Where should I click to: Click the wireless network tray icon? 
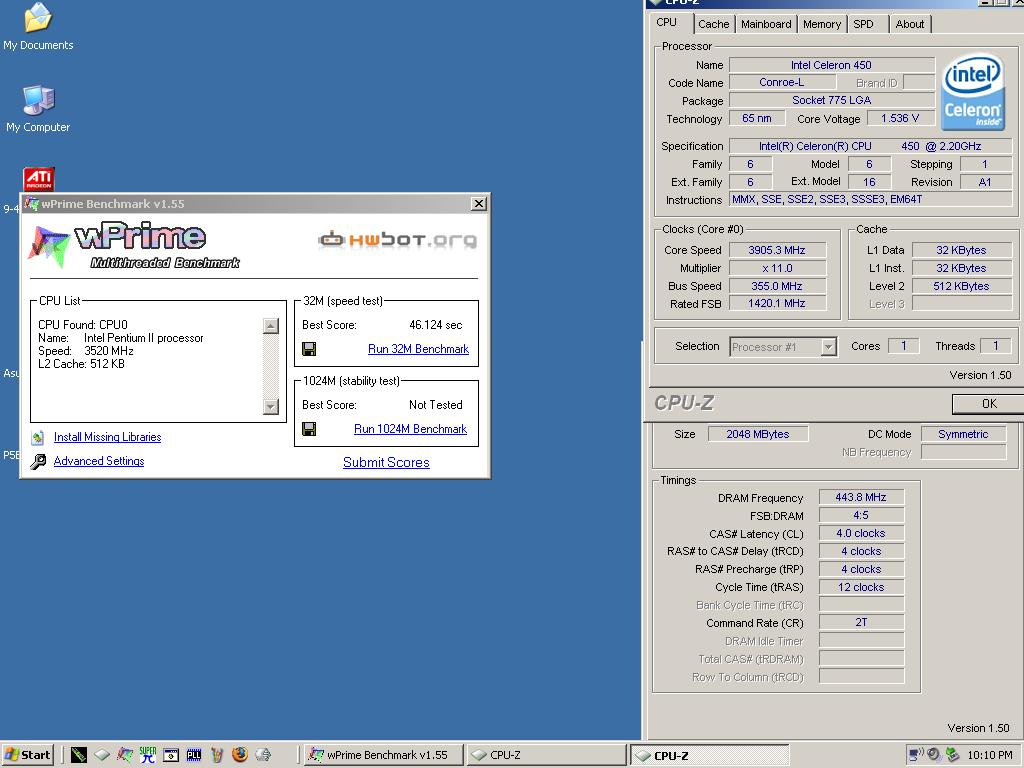[916, 755]
